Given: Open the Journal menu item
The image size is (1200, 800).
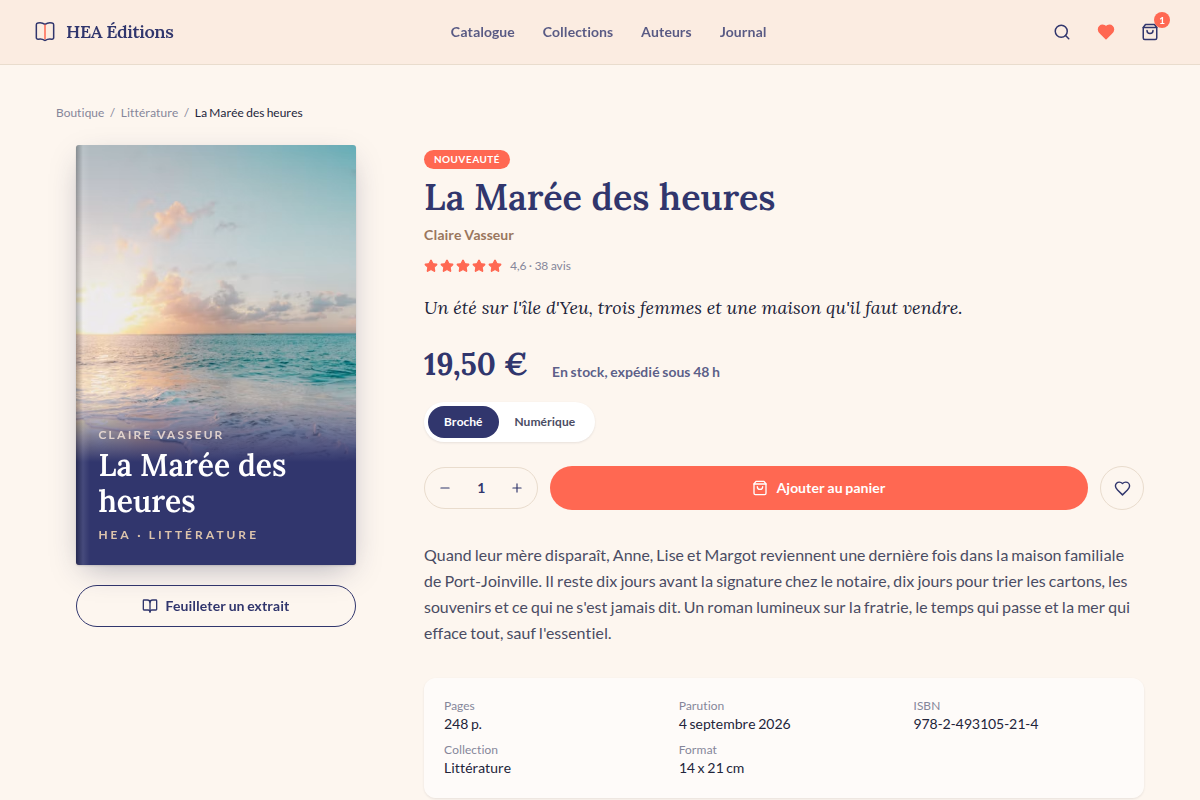Looking at the screenshot, I should tap(743, 32).
